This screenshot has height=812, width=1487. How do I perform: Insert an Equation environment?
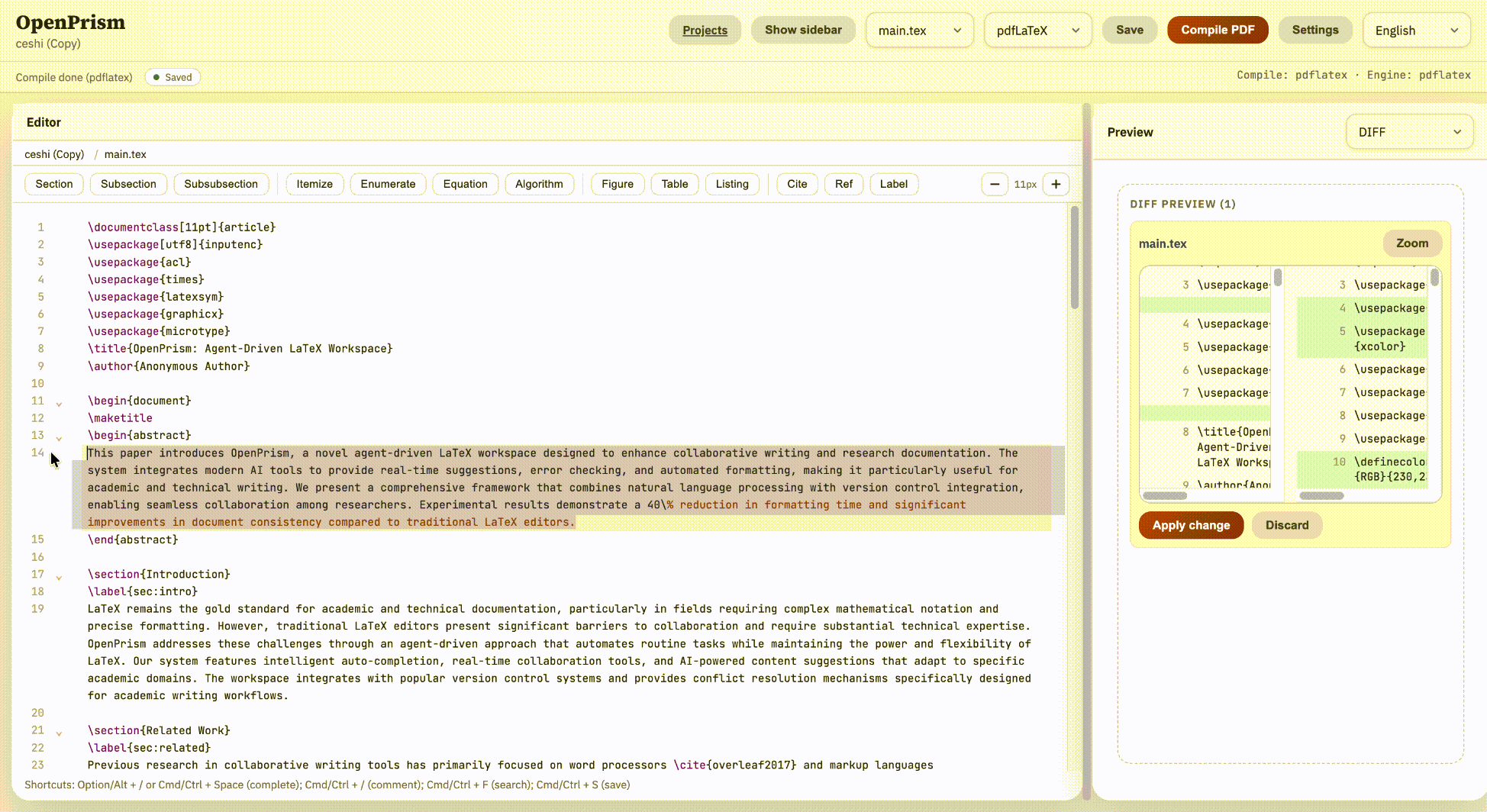pos(465,184)
